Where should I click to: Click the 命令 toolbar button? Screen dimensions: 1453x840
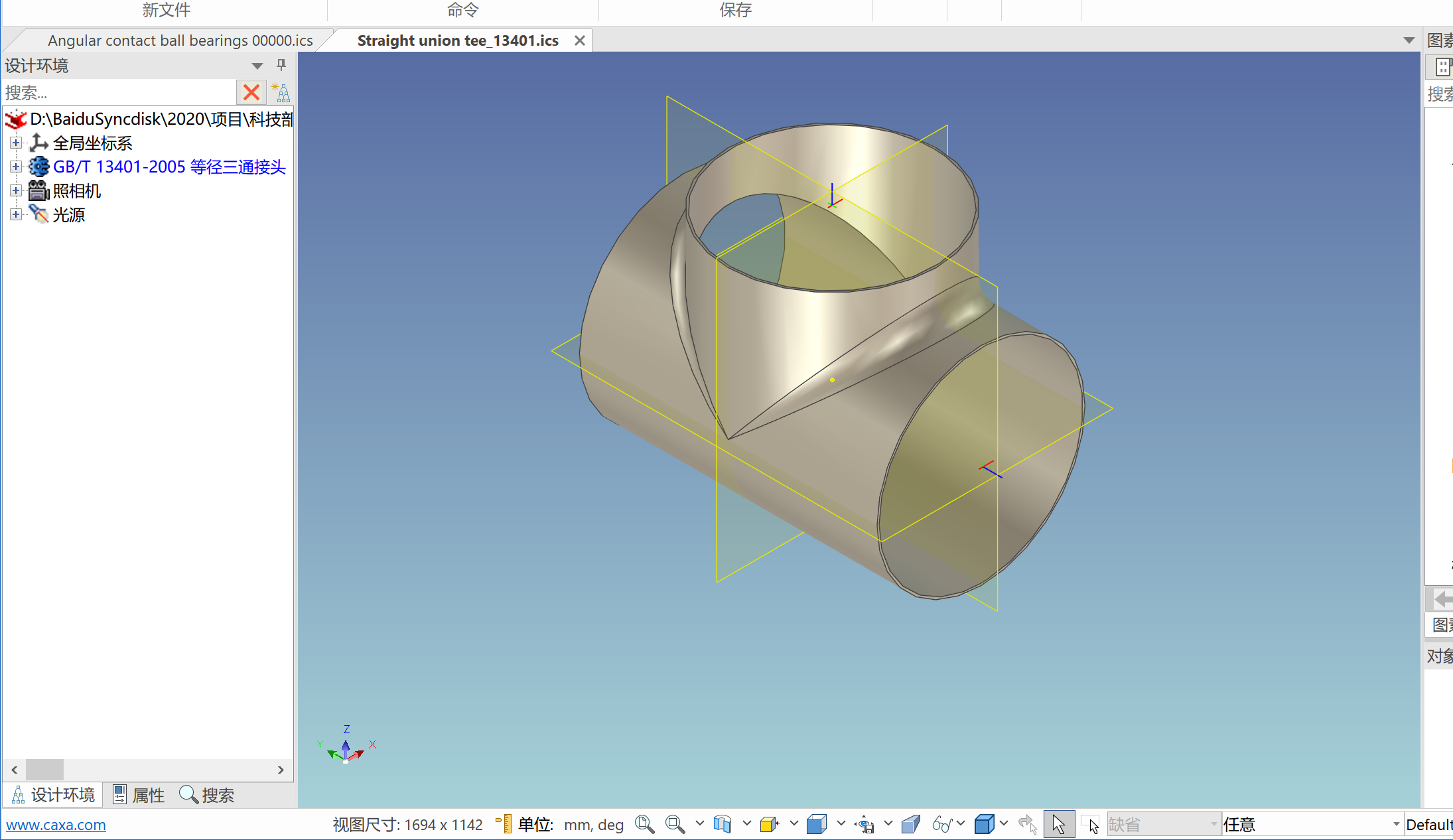tap(462, 10)
